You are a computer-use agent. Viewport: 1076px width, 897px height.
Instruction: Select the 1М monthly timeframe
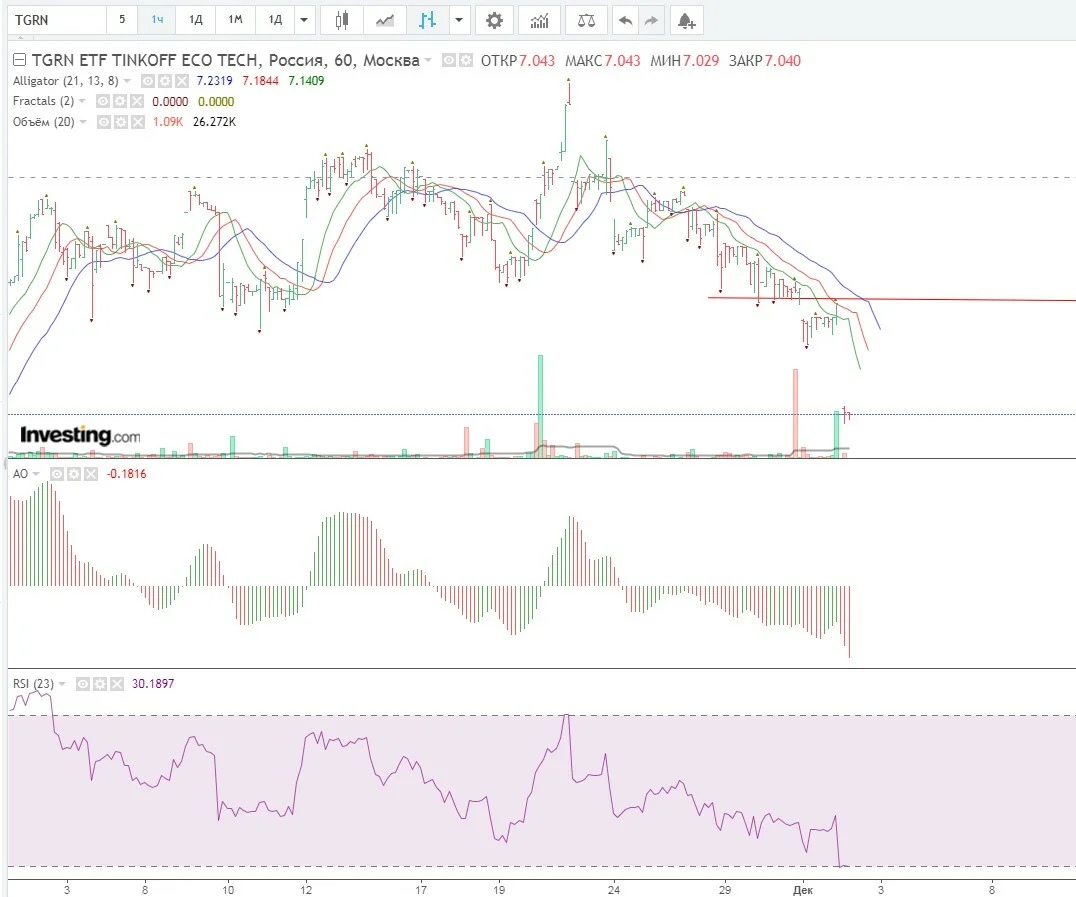click(x=235, y=20)
